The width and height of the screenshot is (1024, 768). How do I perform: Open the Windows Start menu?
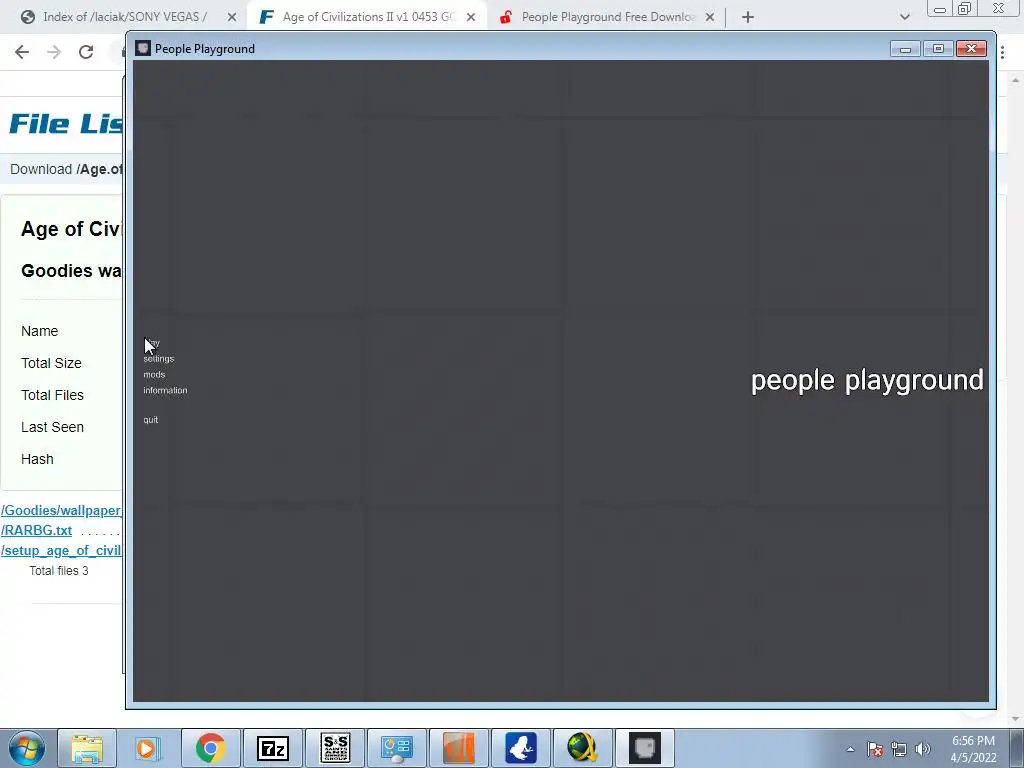[x=26, y=748]
